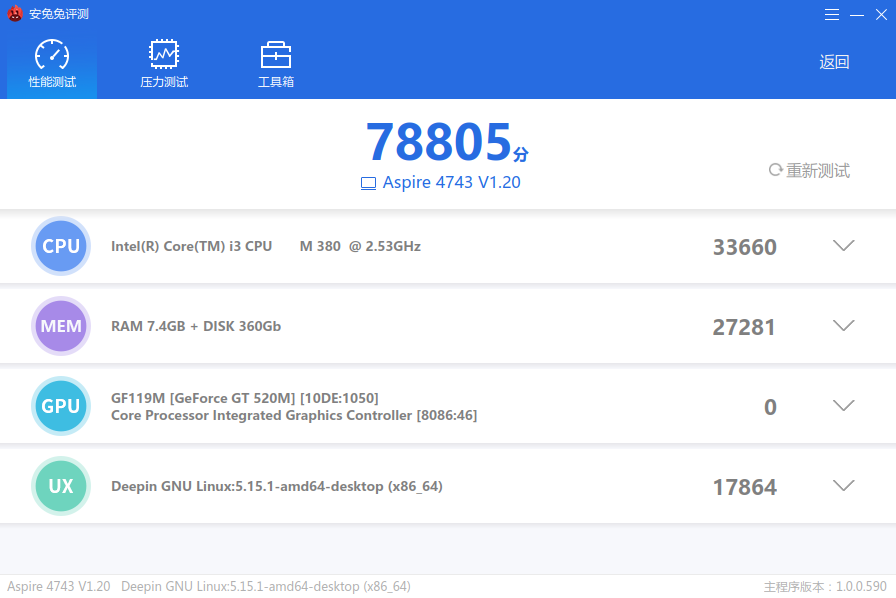This screenshot has height=598, width=896.
Task: Select the Deepin GNU Linux UX description
Action: click(277, 487)
